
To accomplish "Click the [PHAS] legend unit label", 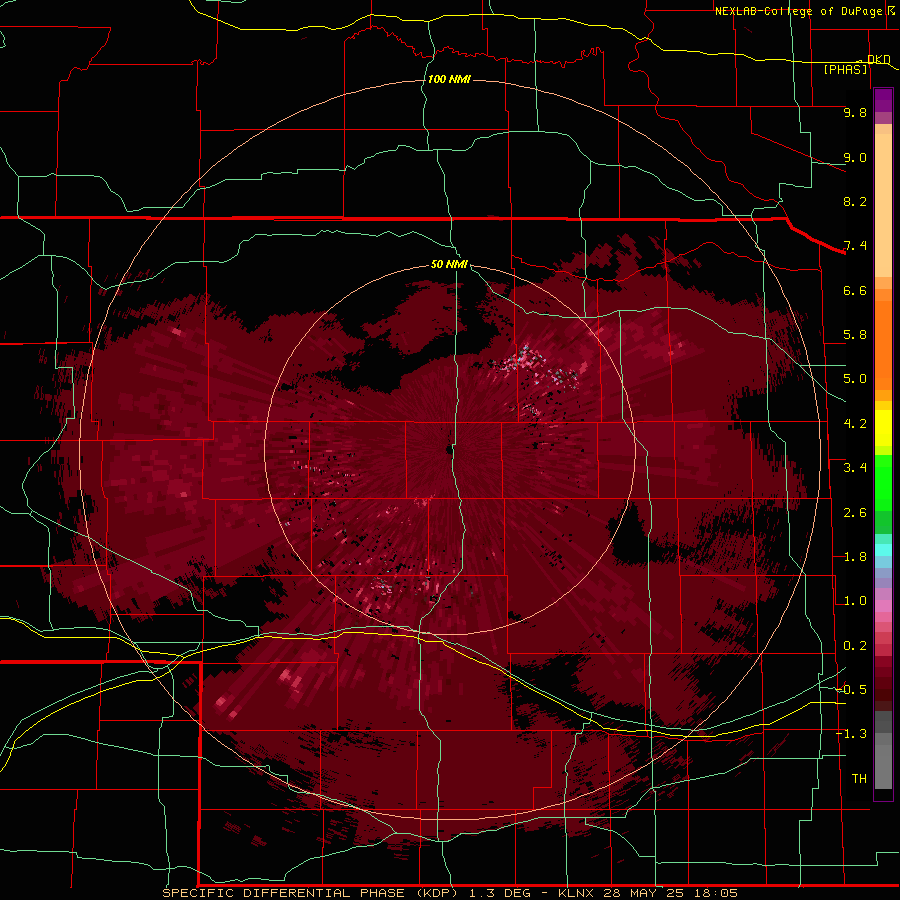I will click(845, 69).
